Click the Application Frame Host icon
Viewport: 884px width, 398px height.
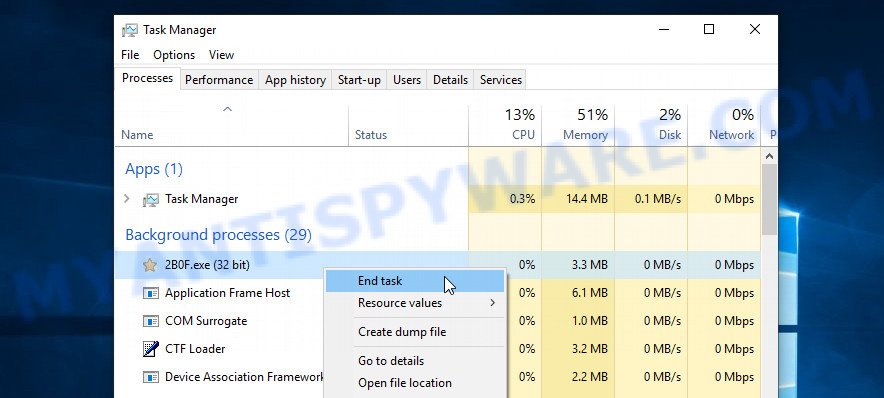pyautogui.click(x=151, y=293)
